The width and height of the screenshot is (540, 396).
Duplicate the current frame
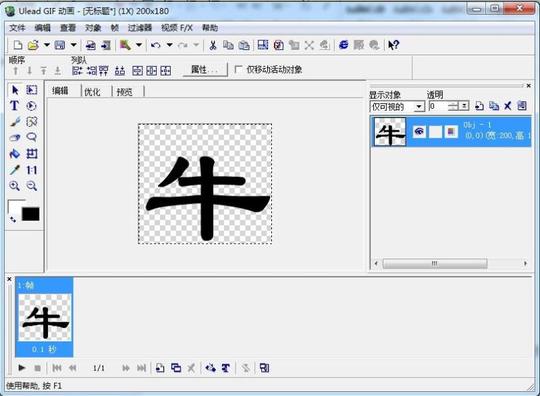pyautogui.click(x=176, y=368)
